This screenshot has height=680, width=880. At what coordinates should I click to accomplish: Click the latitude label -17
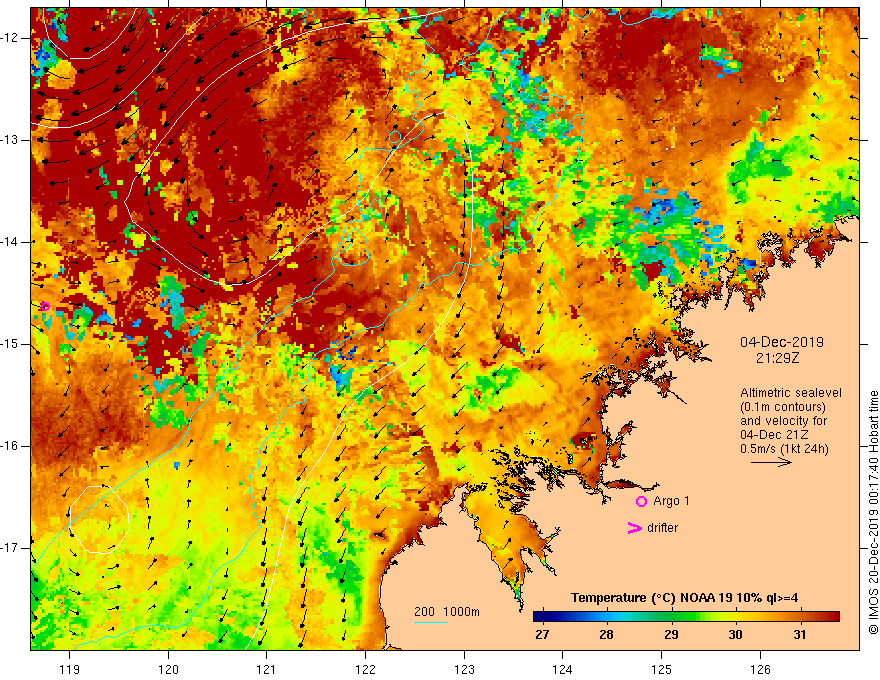(x=10, y=548)
